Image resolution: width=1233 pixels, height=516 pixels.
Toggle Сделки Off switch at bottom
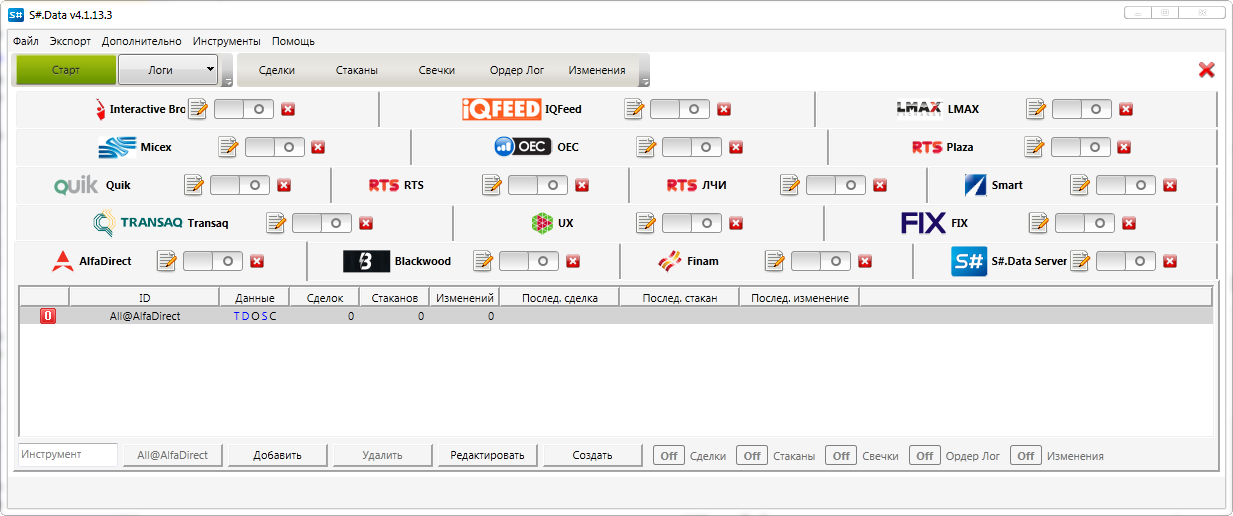pos(669,455)
